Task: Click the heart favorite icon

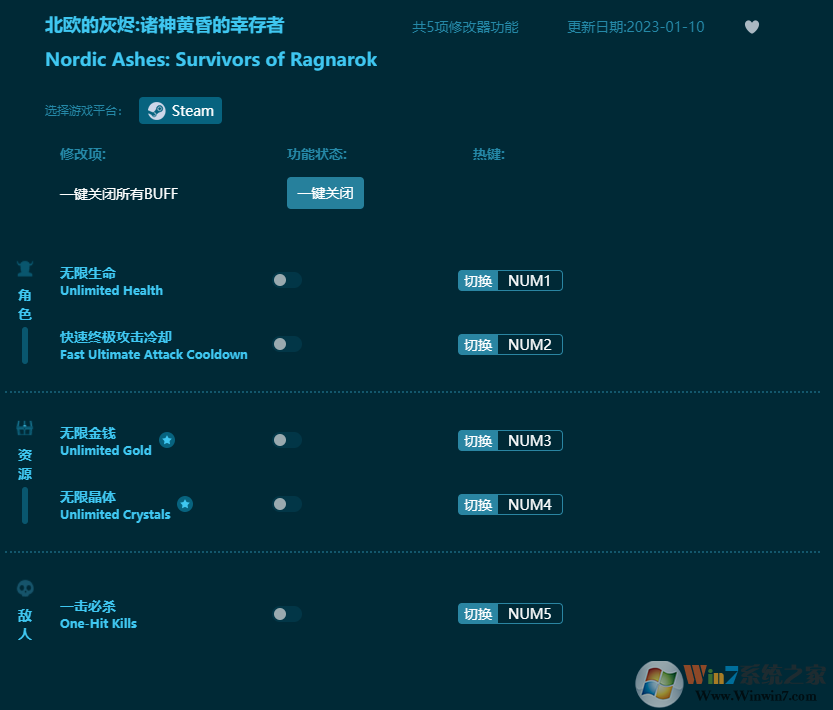Action: 752,27
